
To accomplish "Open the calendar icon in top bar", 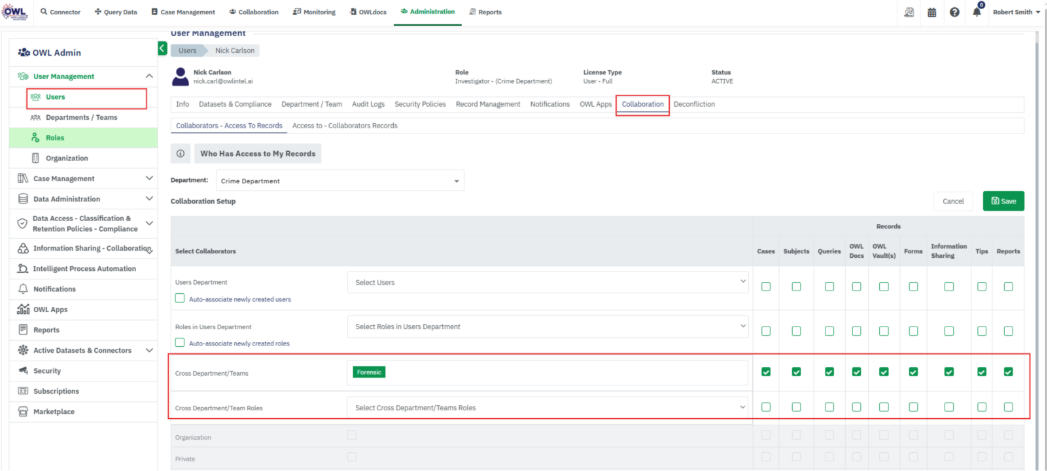I will pyautogui.click(x=932, y=13).
